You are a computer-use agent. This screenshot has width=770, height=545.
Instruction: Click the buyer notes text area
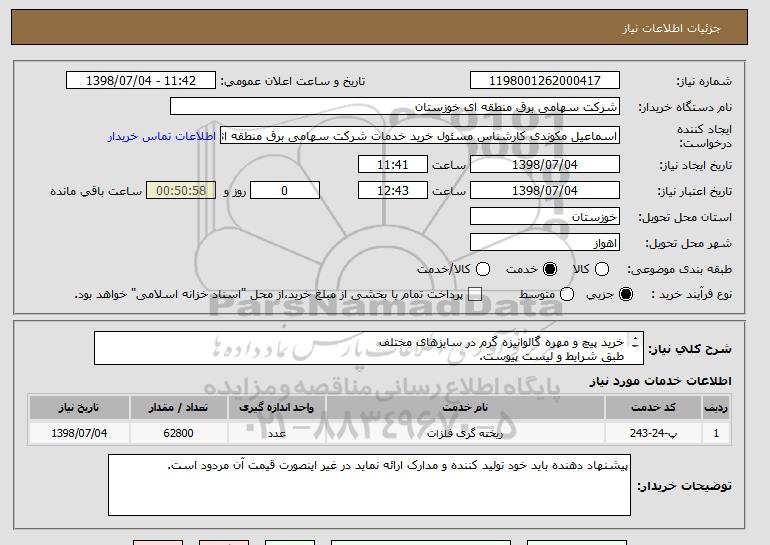coord(369,485)
